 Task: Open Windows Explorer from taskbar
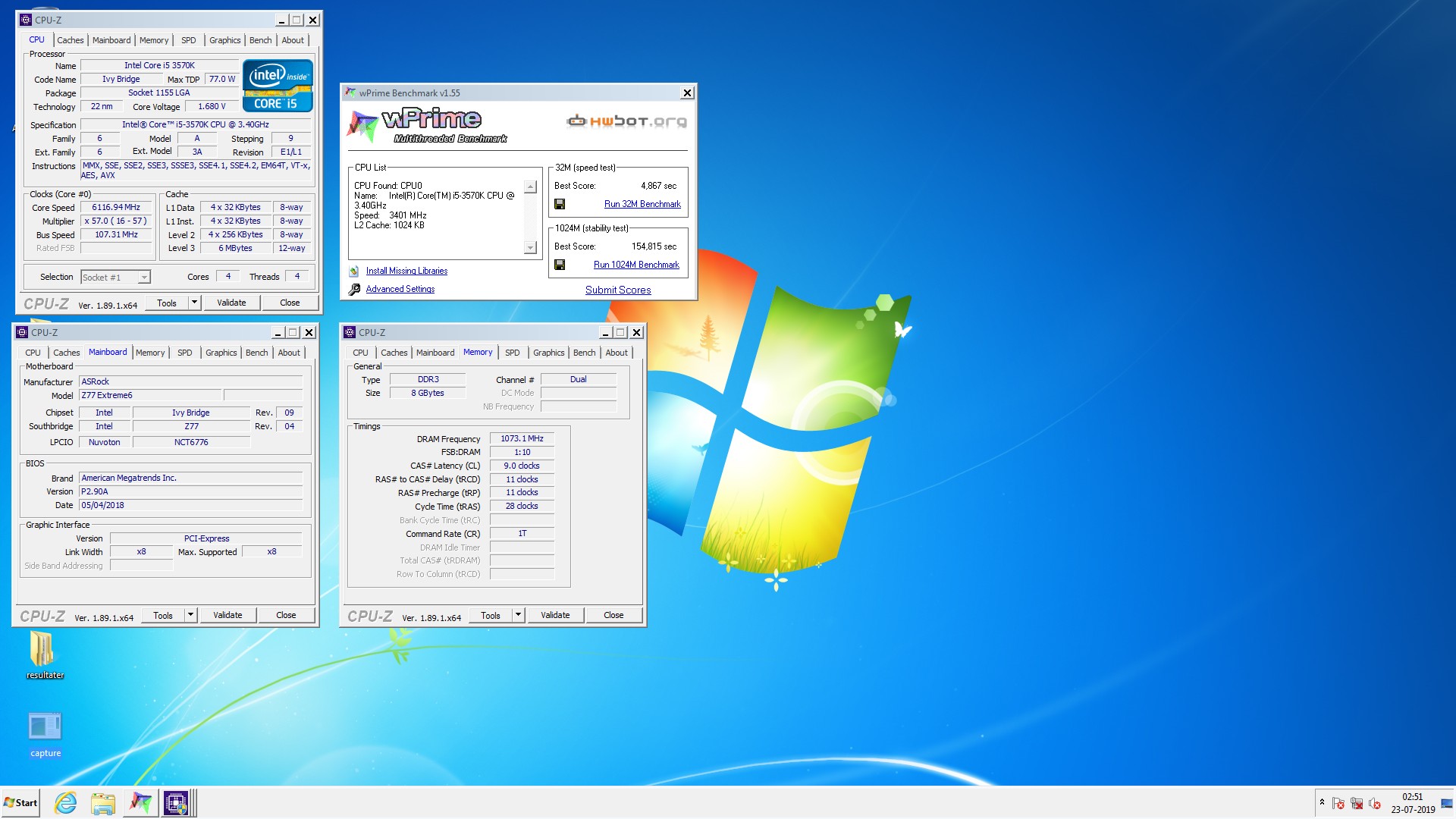point(102,802)
